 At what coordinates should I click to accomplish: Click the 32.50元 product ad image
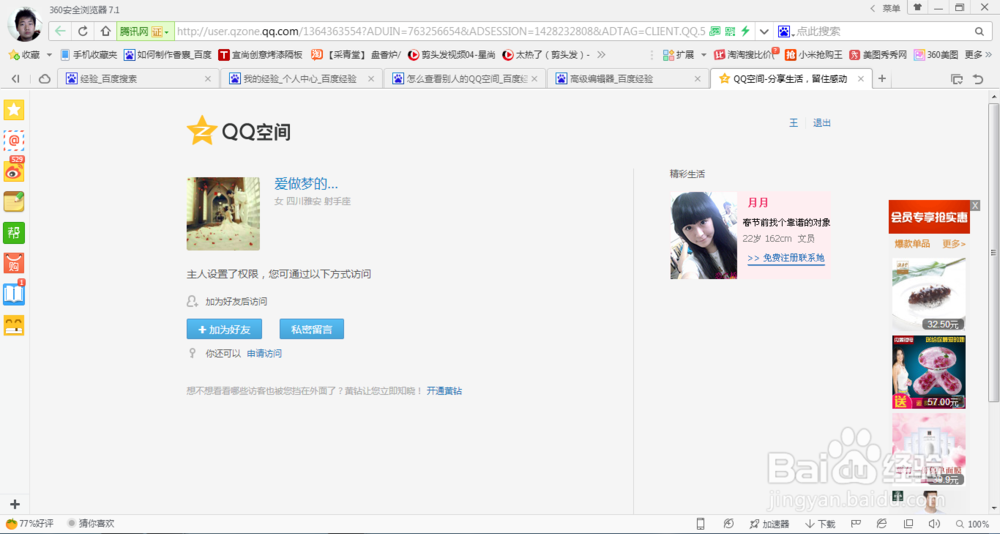tap(929, 293)
